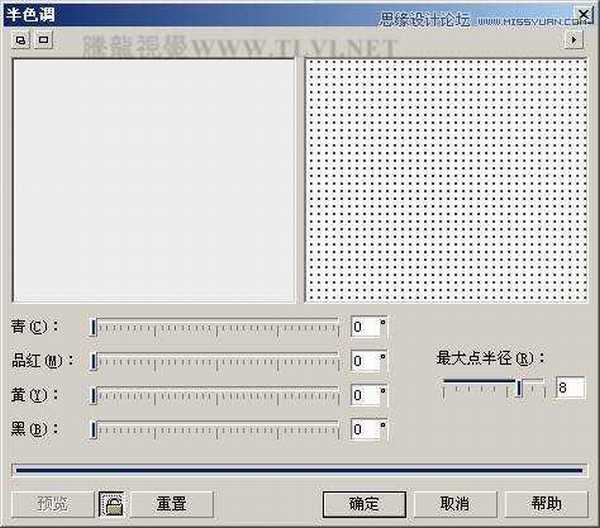Focus the Black (黑) angle value field
The height and width of the screenshot is (528, 600).
[364, 429]
